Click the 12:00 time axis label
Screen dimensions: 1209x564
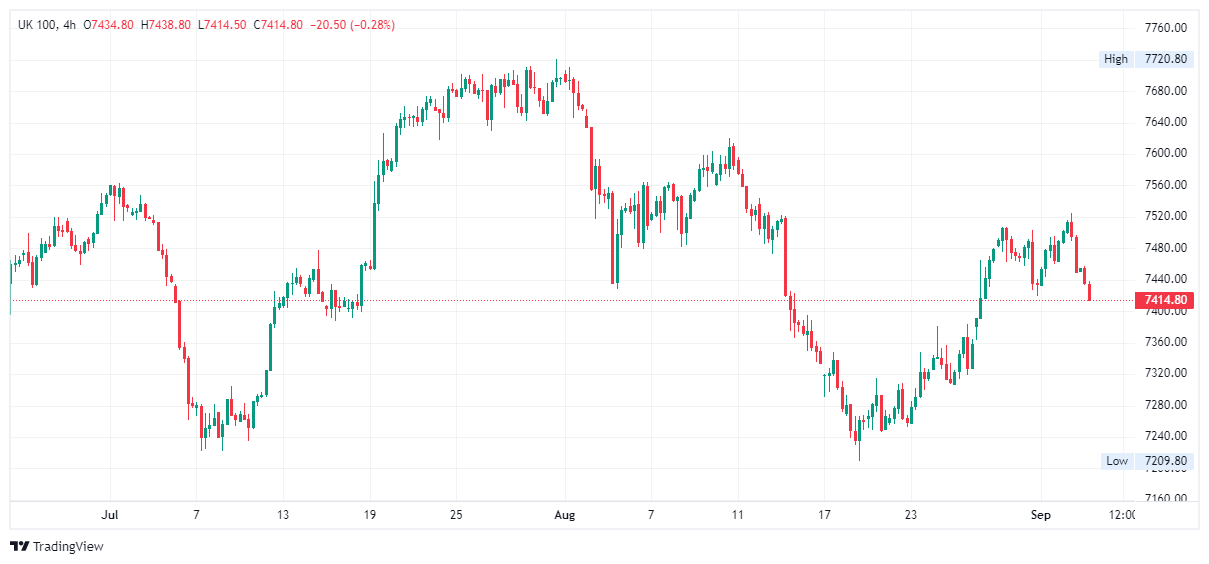[x=1123, y=515]
